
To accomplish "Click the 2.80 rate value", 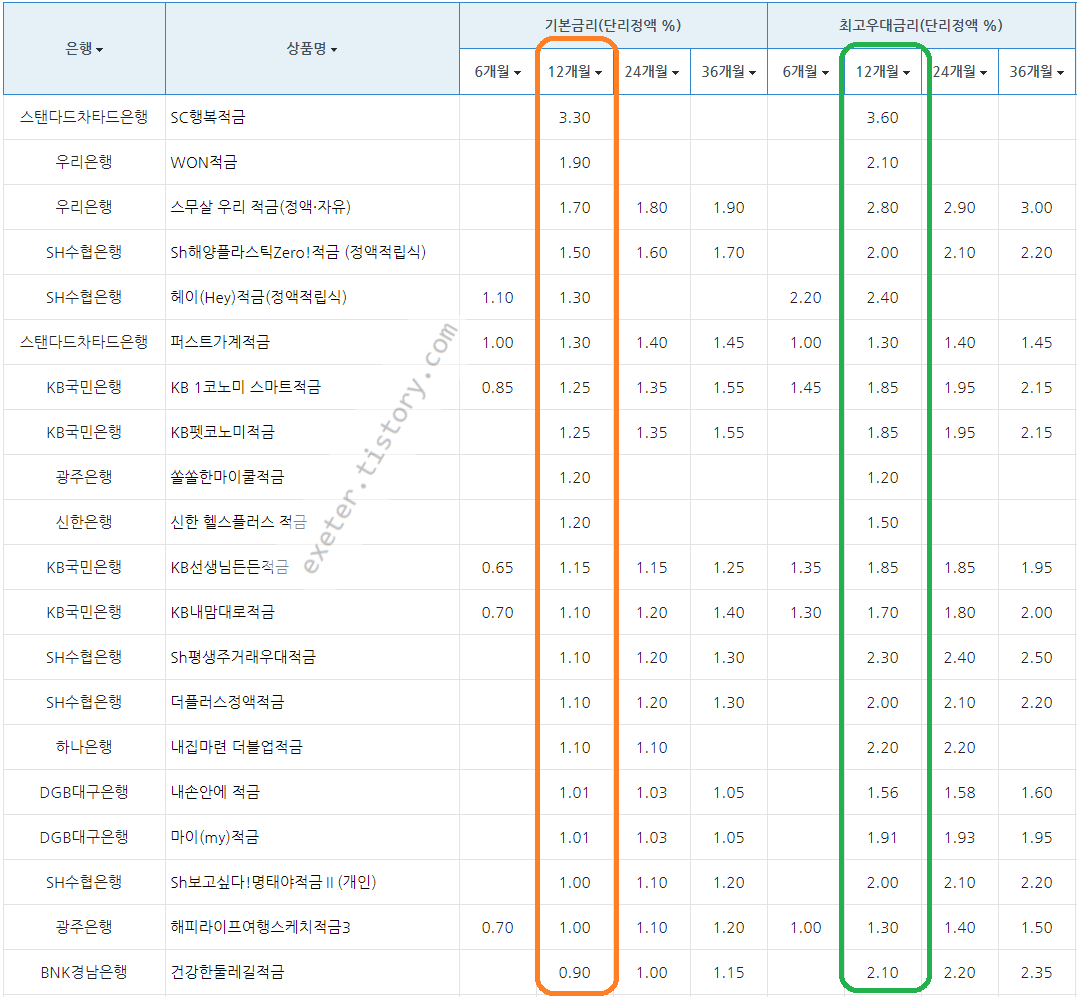I will [883, 208].
